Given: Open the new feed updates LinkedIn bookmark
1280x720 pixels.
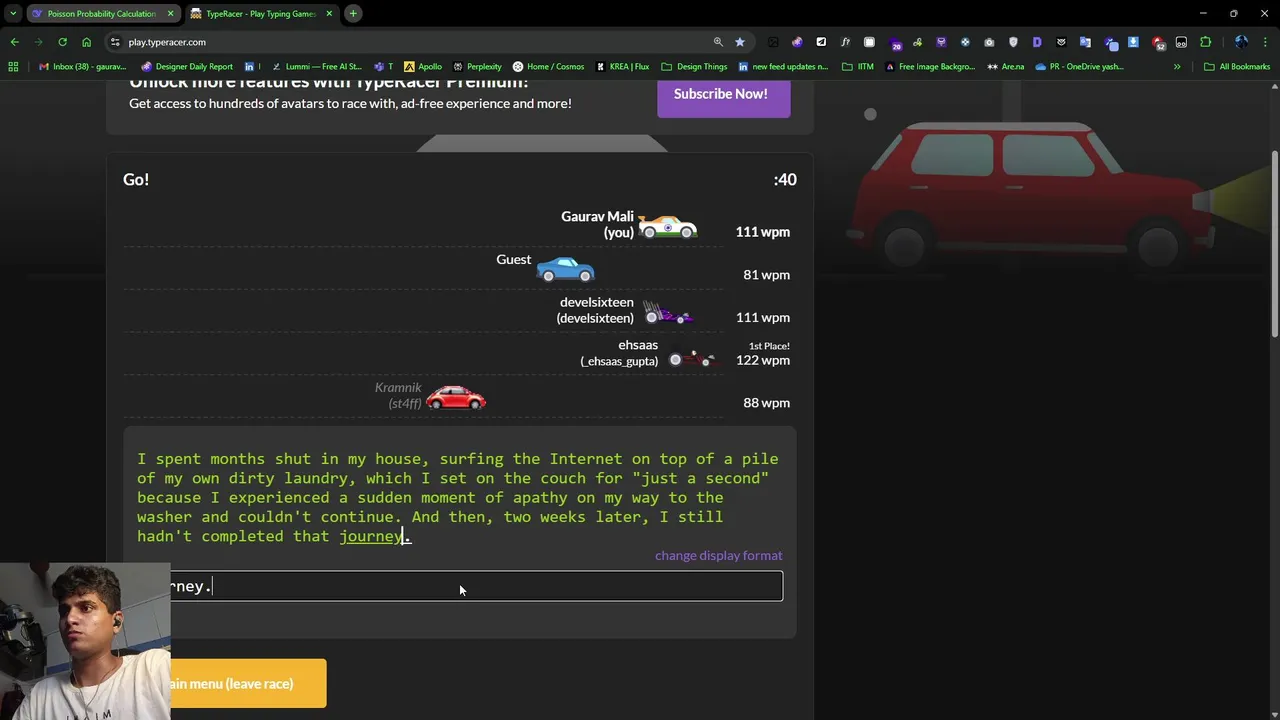Looking at the screenshot, I should 783,67.
